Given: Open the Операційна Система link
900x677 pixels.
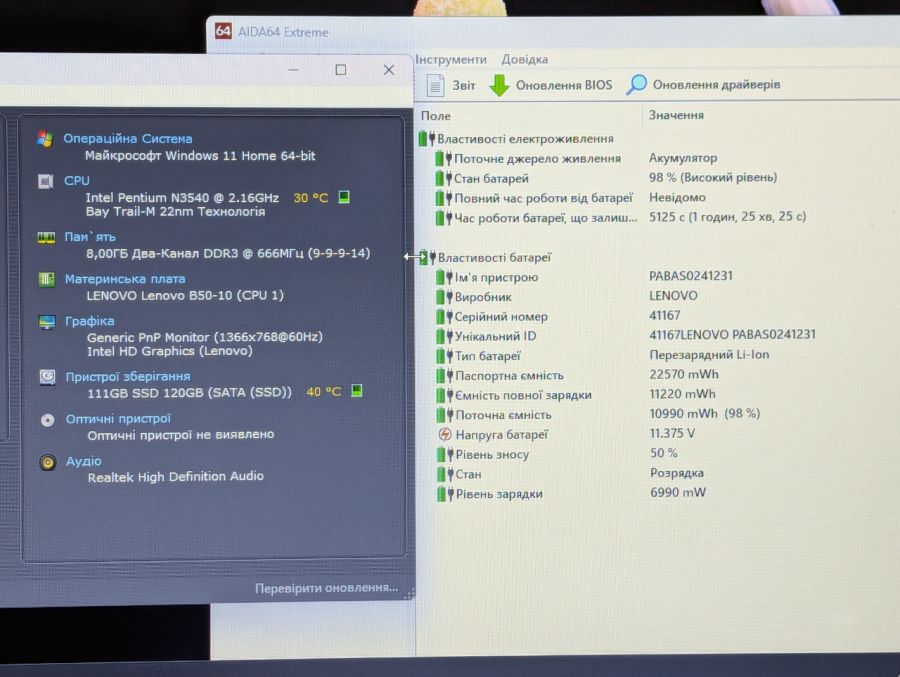Looking at the screenshot, I should point(127,138).
